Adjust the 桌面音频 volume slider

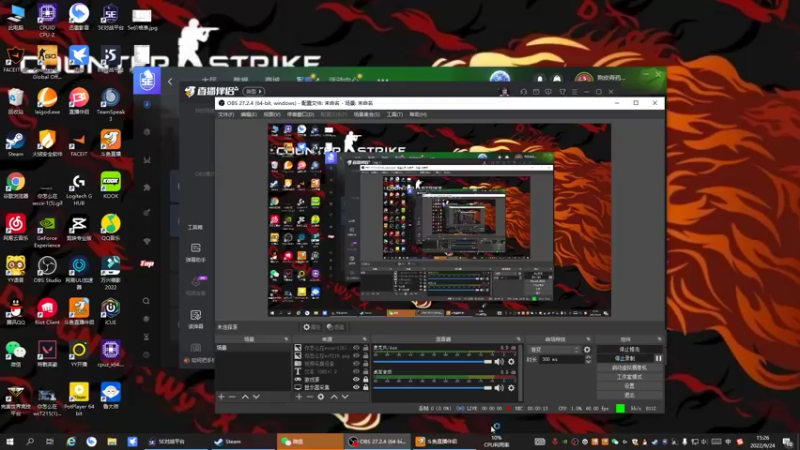(x=433, y=388)
